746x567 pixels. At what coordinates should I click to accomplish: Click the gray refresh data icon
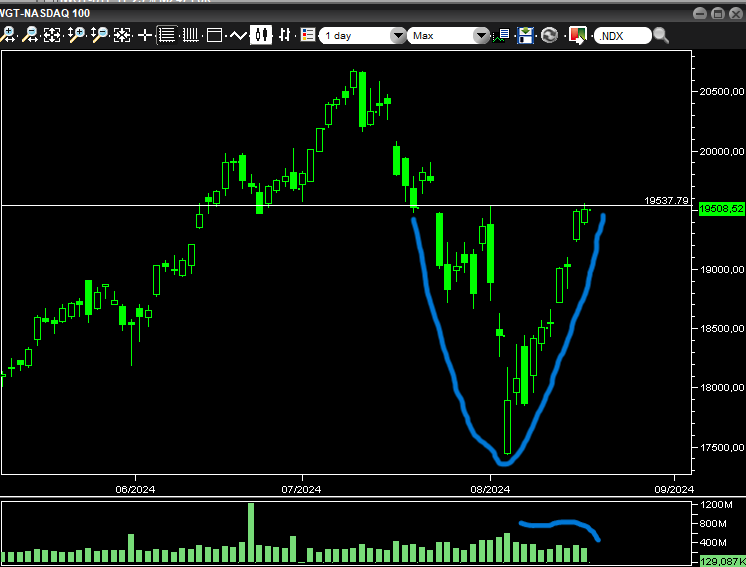(550, 35)
